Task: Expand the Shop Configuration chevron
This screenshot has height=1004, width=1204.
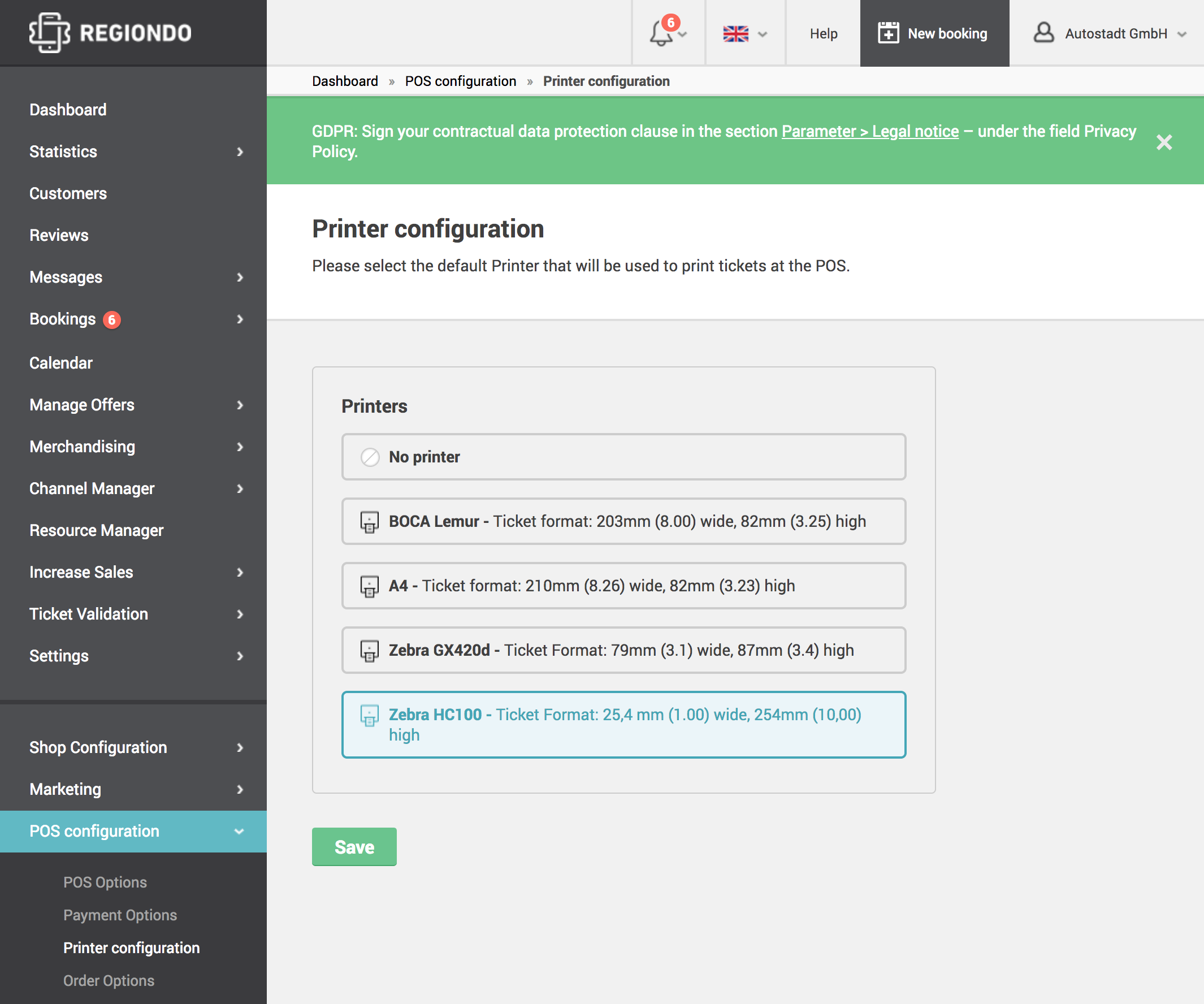Action: 240,748
